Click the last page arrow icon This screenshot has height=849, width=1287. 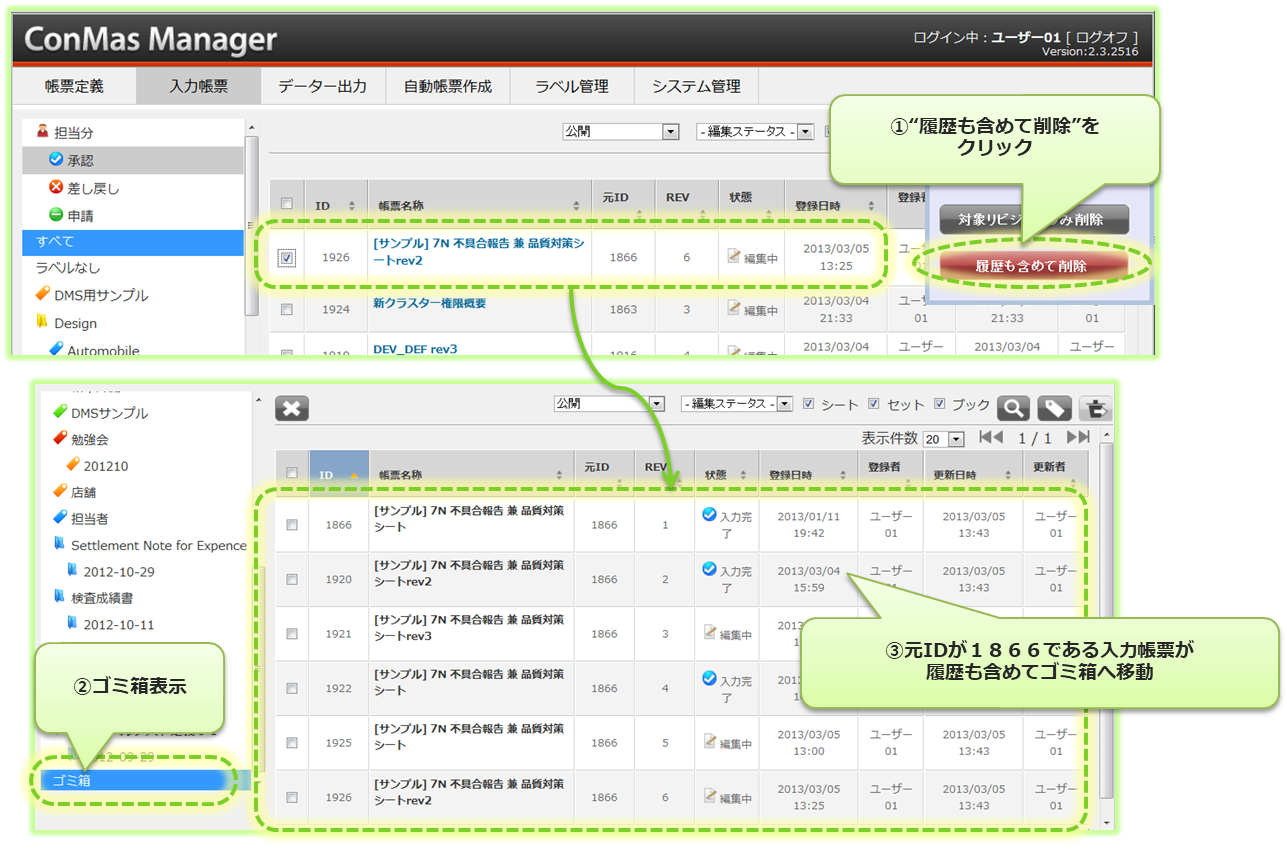1077,437
